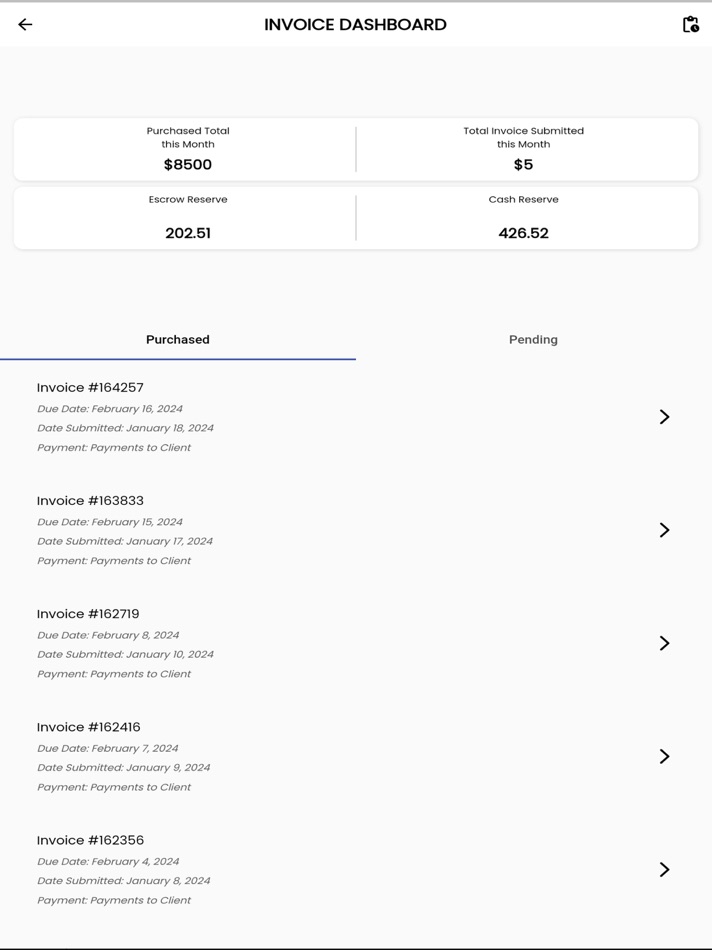Tap the Escrow Reserve value
The image size is (712, 950).
pyautogui.click(x=188, y=233)
